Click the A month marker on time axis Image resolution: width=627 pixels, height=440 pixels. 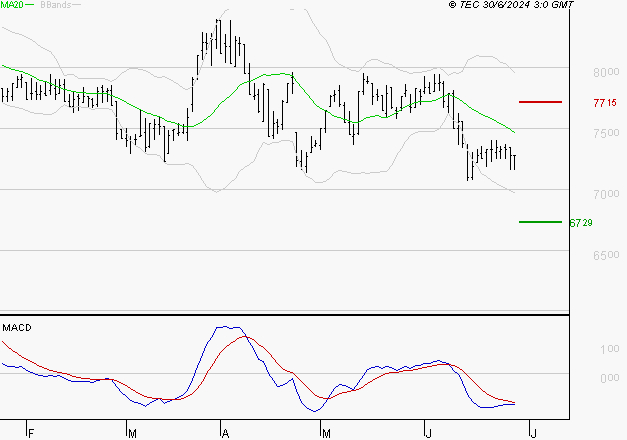[x=226, y=433]
